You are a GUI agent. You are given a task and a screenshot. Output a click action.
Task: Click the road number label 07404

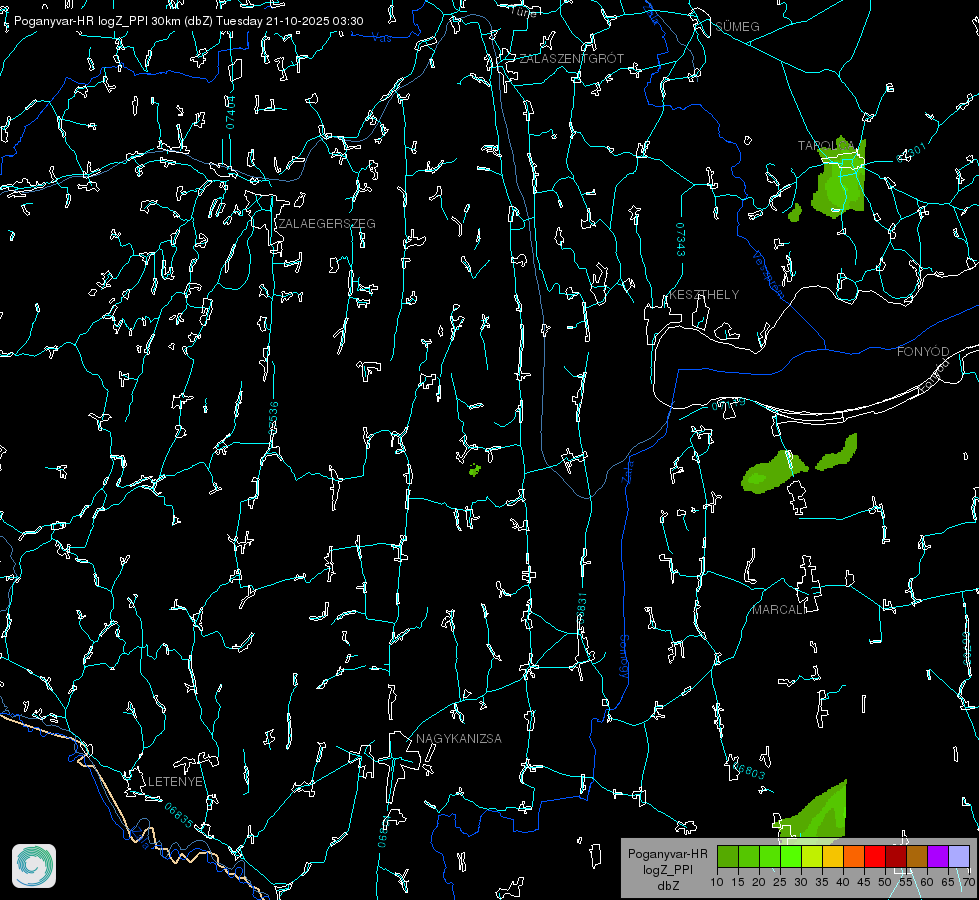(x=231, y=113)
